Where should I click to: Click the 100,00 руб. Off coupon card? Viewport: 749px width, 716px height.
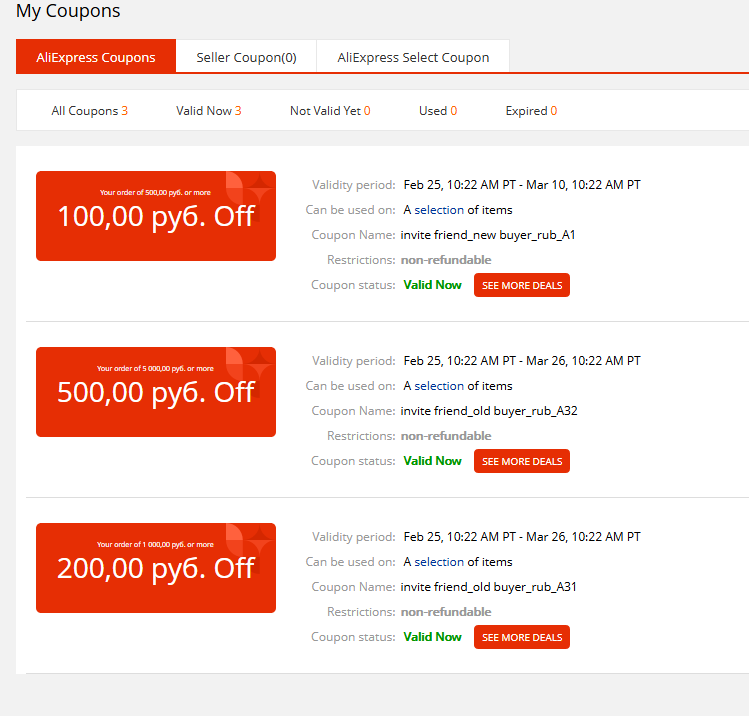(x=156, y=216)
